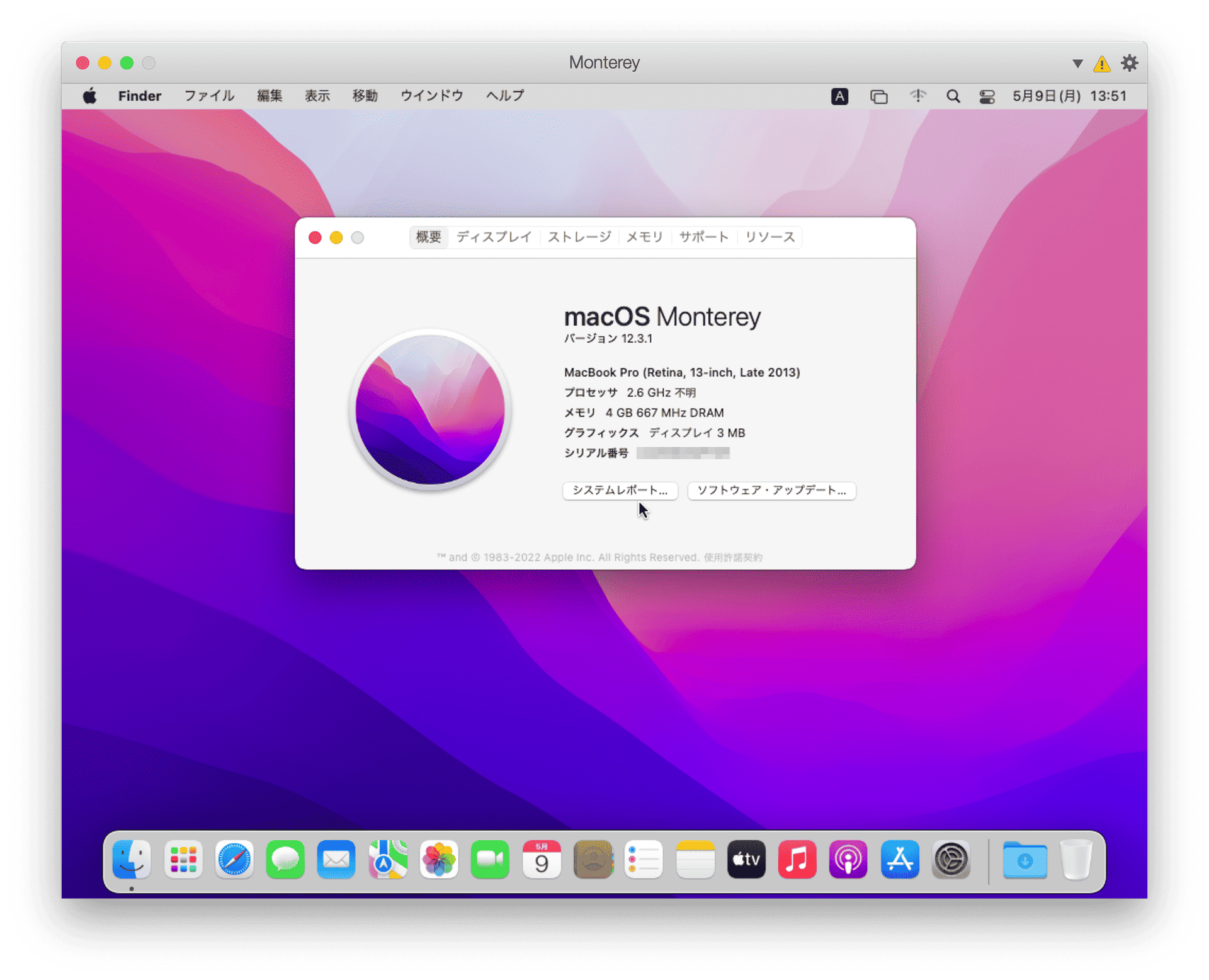
Task: Click the screen mirroring menu bar icon
Action: 878,96
